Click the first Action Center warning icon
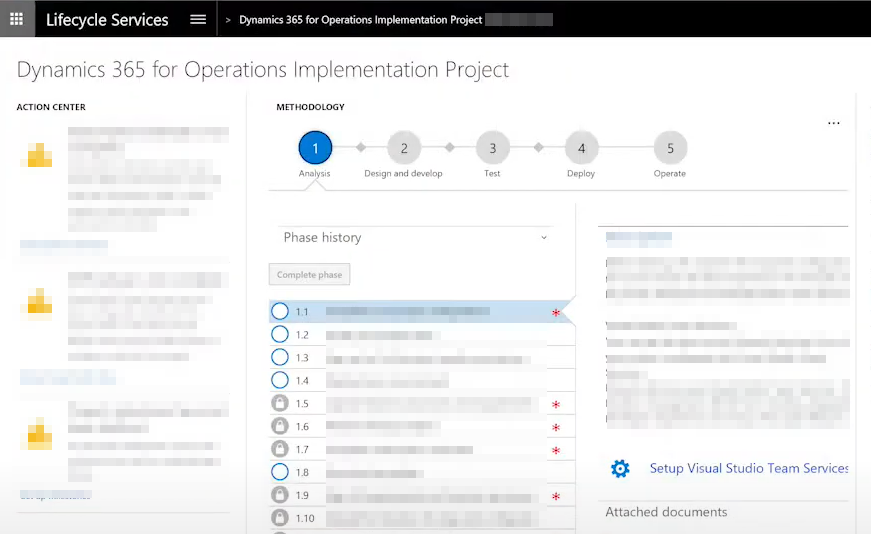Image resolution: width=871 pixels, height=534 pixels. click(x=39, y=156)
